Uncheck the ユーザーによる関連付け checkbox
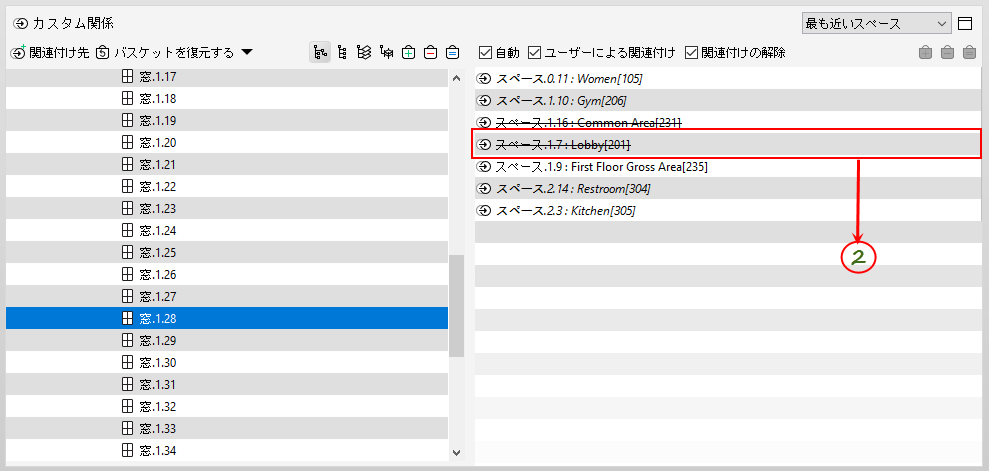 (534, 53)
